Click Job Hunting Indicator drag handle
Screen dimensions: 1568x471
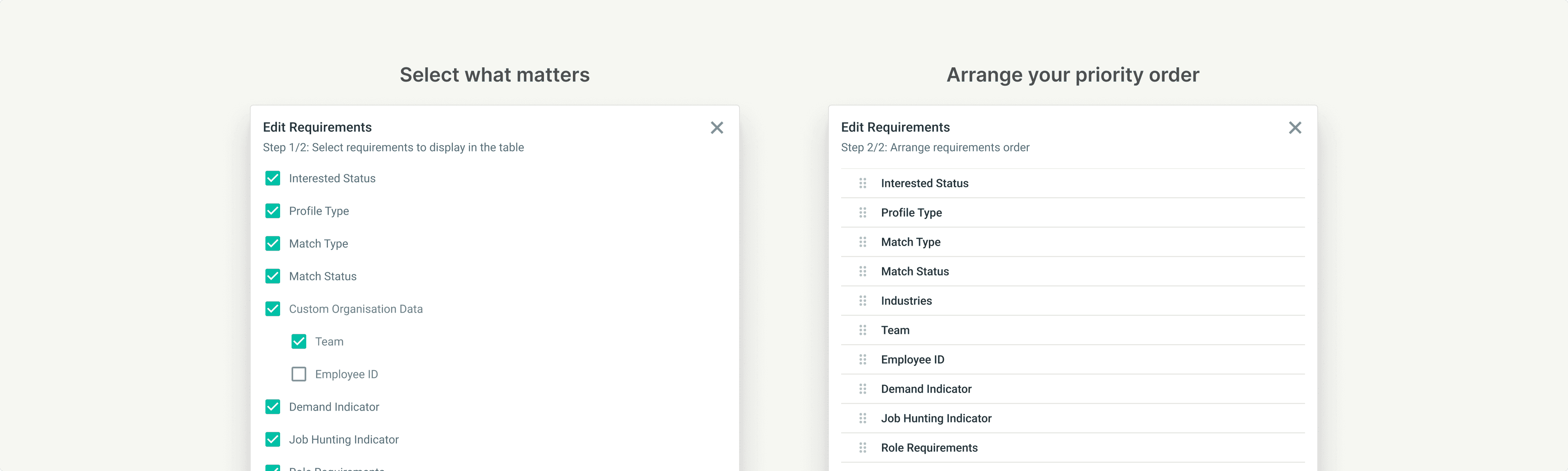pos(862,418)
